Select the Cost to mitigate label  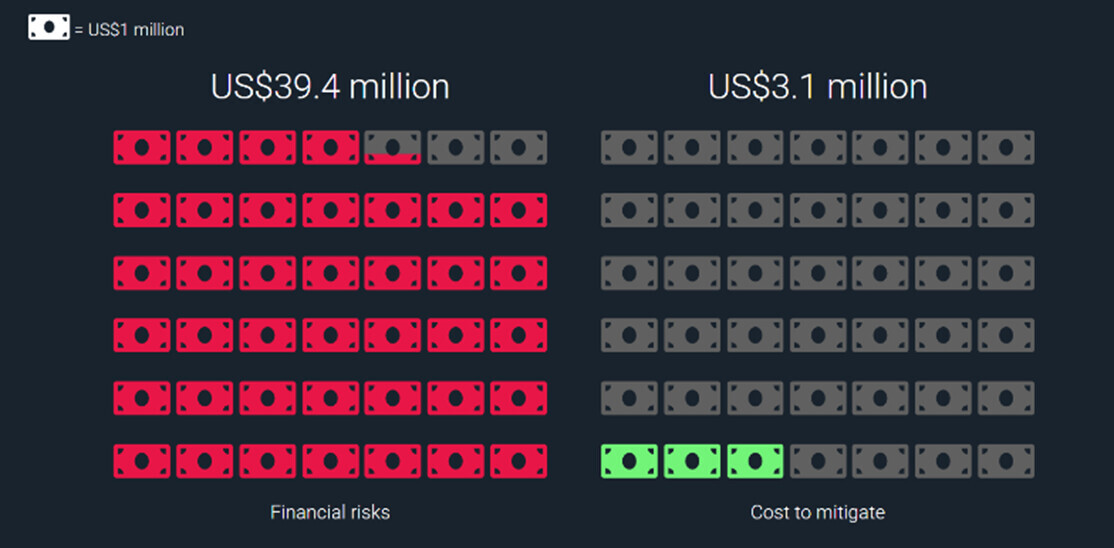point(817,512)
